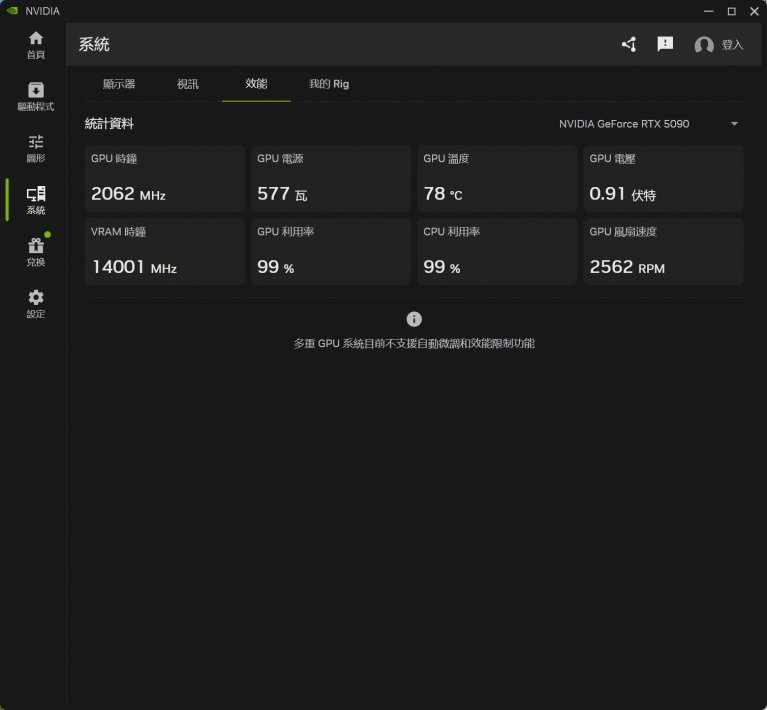Viewport: 767px width, 710px height.
Task: Open the 我的 Rig tab
Action: 329,84
